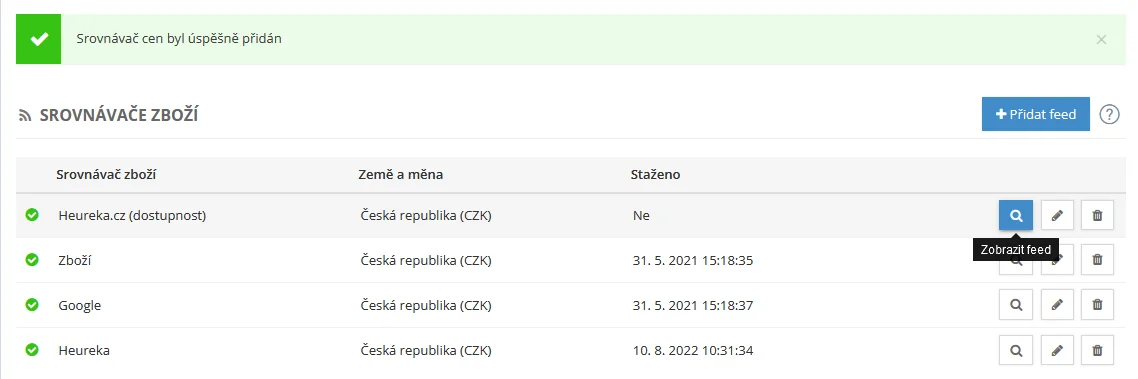This screenshot has height=379, width=1138.
Task: Toggle green status icon of Google
Action: [32, 305]
